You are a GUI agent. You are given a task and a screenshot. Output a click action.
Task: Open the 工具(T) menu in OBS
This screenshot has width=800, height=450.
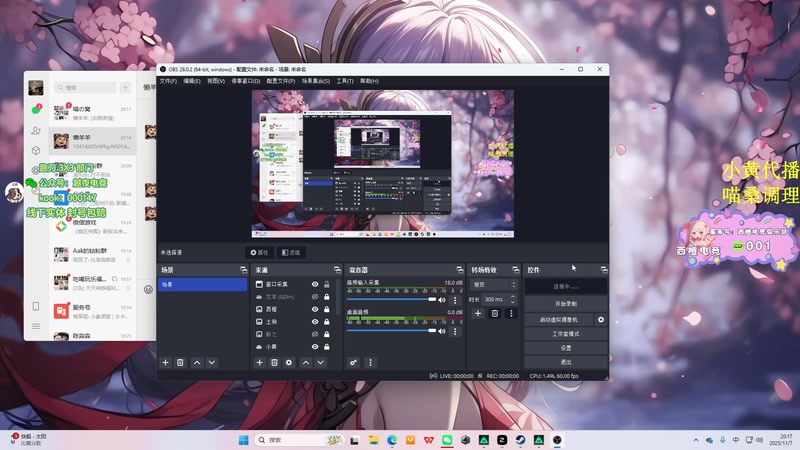pyautogui.click(x=345, y=81)
